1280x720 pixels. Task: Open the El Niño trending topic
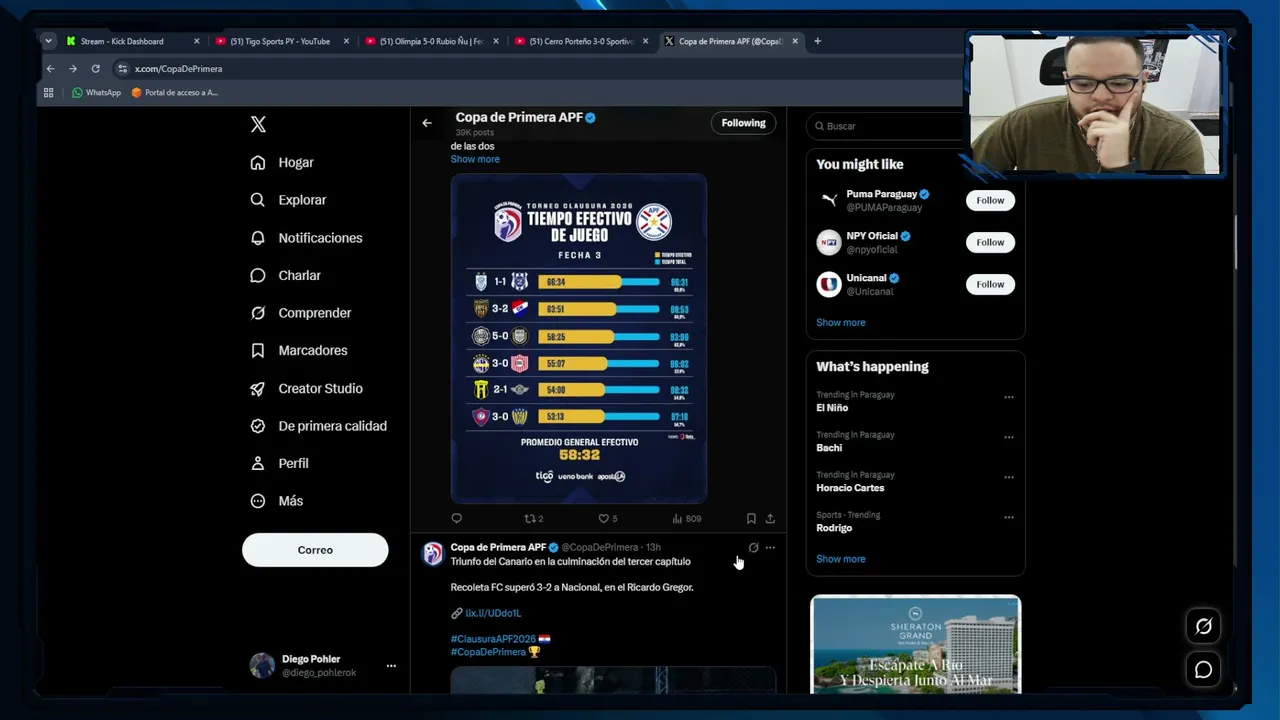click(832, 408)
